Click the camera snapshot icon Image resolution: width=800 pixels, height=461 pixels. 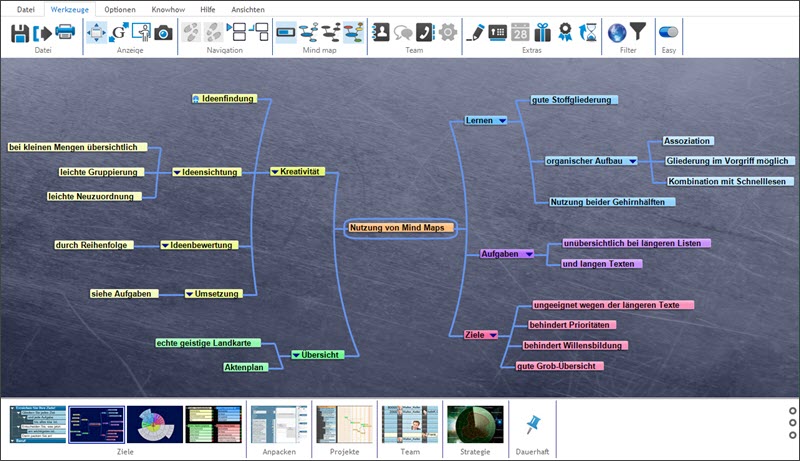(x=163, y=33)
